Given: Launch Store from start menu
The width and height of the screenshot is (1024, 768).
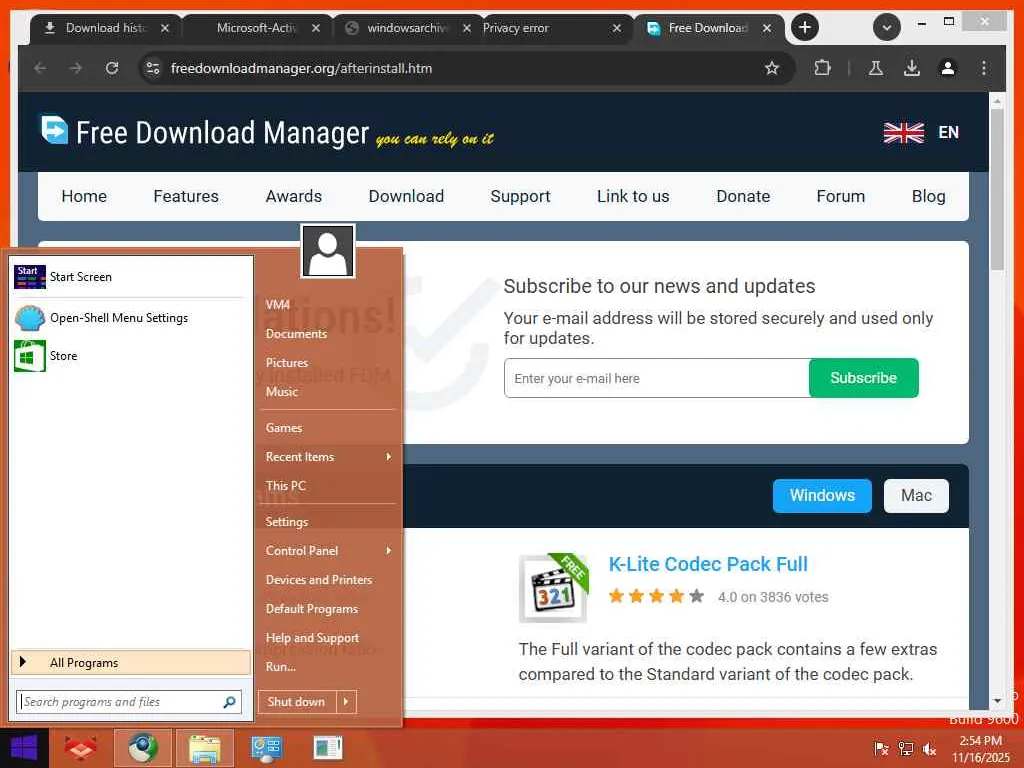Looking at the screenshot, I should coord(130,356).
